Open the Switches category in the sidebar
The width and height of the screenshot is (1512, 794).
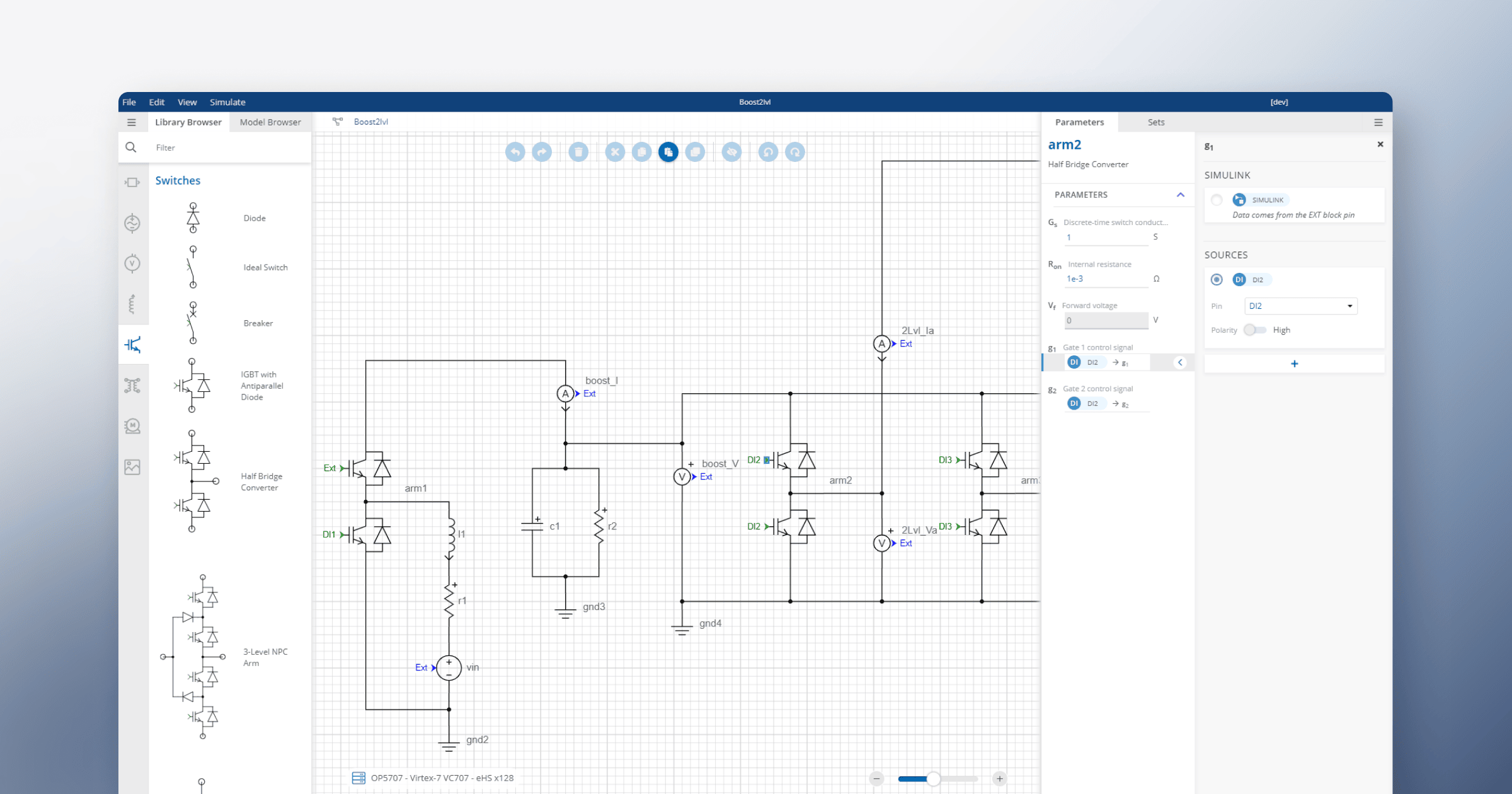(x=133, y=345)
